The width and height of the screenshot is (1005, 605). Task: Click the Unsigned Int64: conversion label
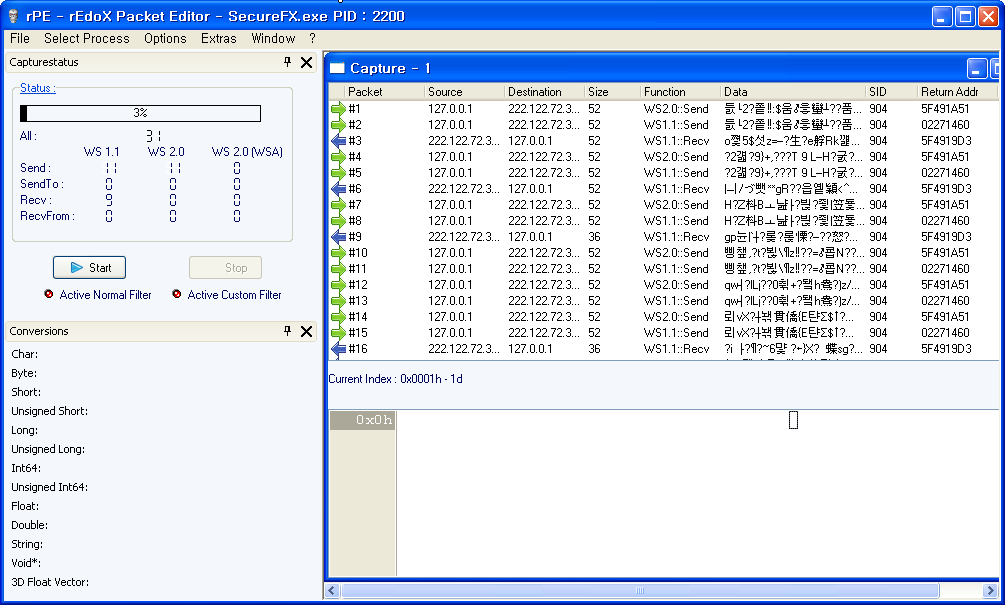coord(49,487)
